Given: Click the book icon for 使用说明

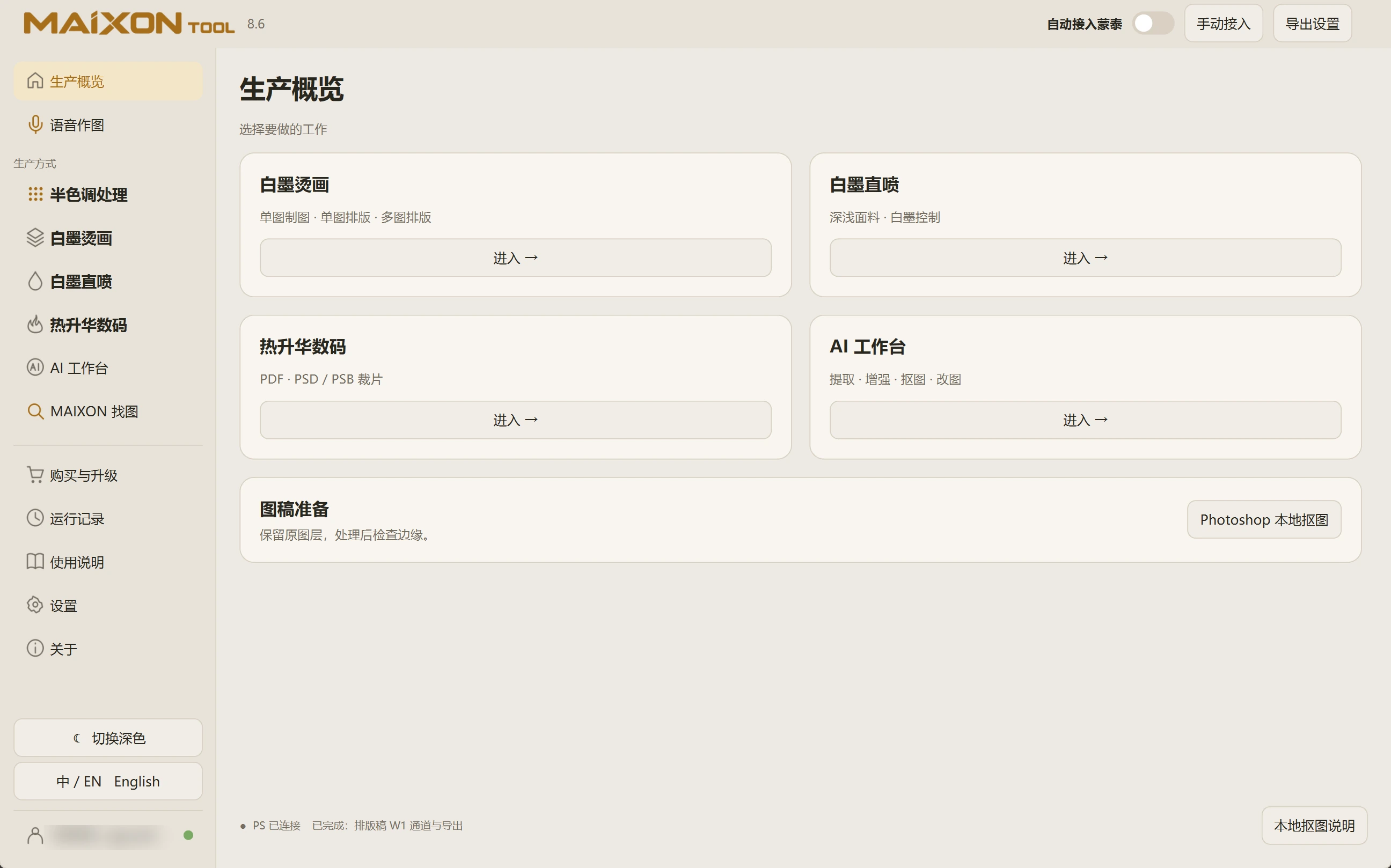Looking at the screenshot, I should (35, 562).
